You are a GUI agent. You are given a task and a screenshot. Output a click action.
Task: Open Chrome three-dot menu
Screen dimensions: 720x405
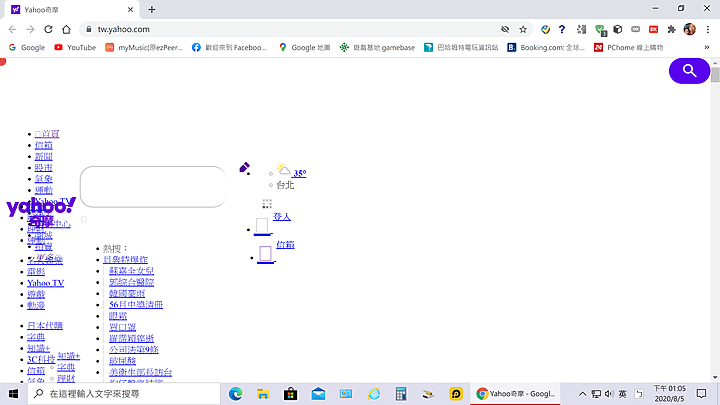tap(708, 29)
